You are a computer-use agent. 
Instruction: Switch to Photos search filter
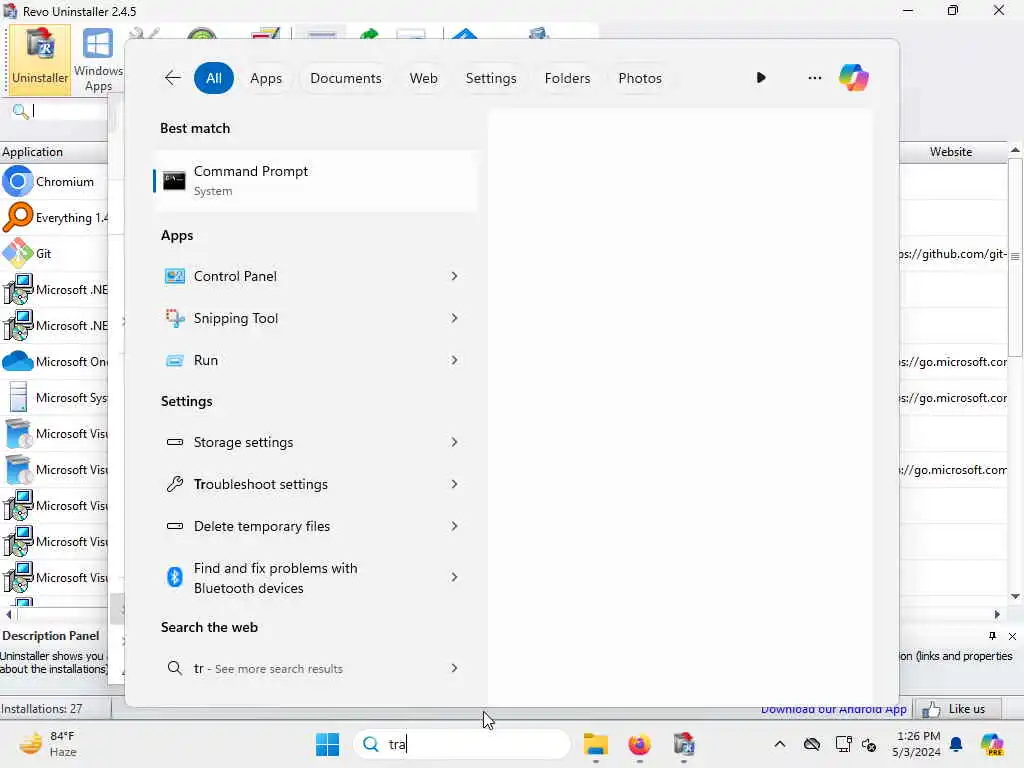click(640, 78)
